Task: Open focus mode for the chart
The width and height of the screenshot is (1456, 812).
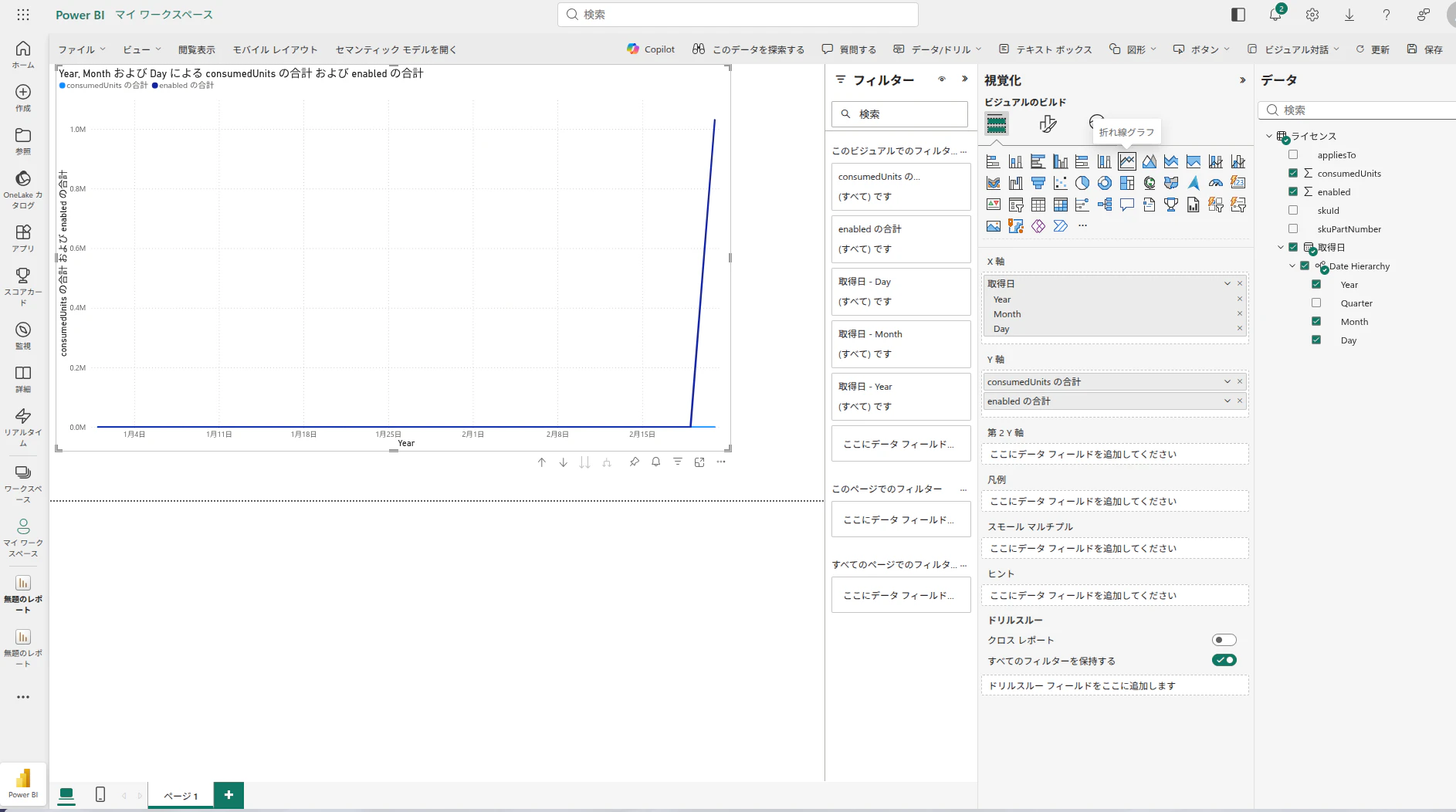Action: [x=699, y=462]
